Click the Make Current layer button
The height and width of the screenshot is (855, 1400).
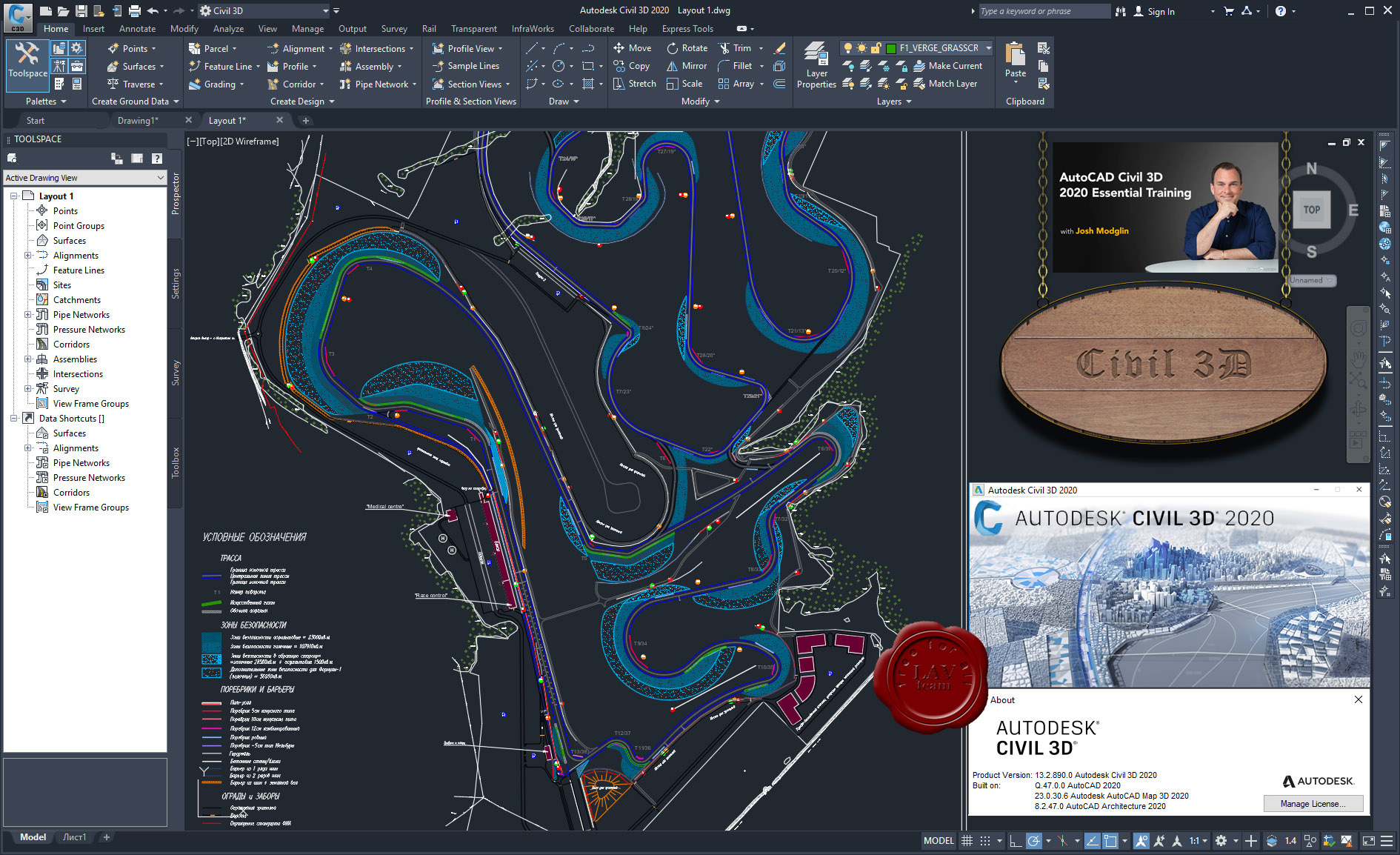(x=947, y=66)
